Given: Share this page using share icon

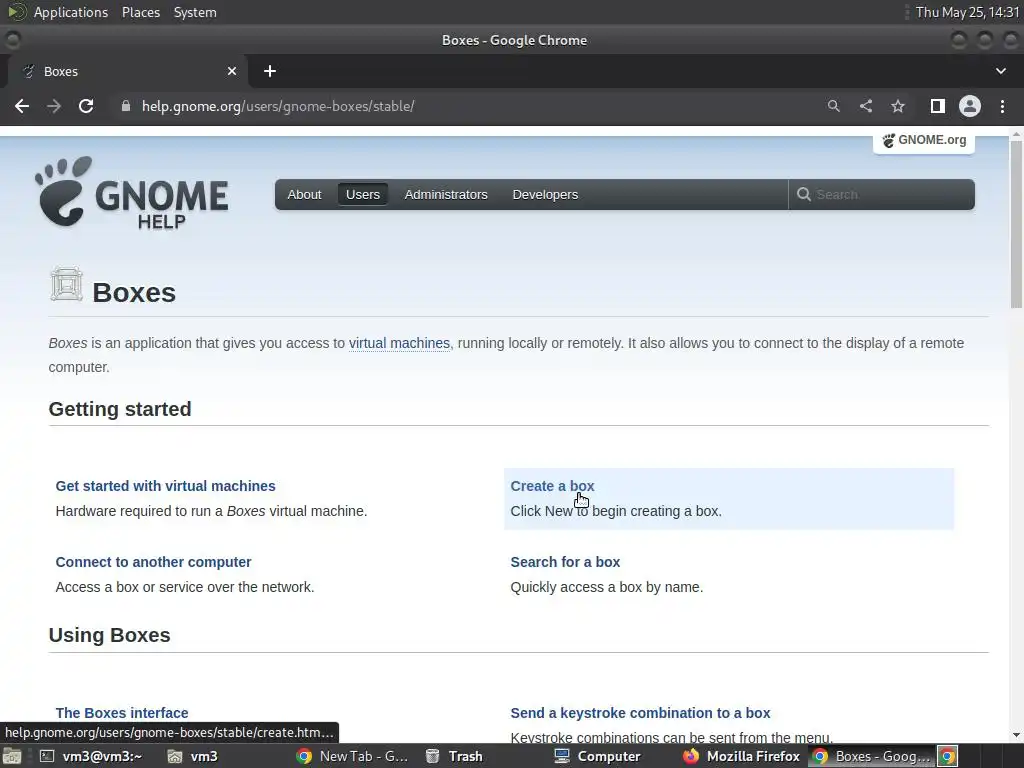Looking at the screenshot, I should 866,106.
